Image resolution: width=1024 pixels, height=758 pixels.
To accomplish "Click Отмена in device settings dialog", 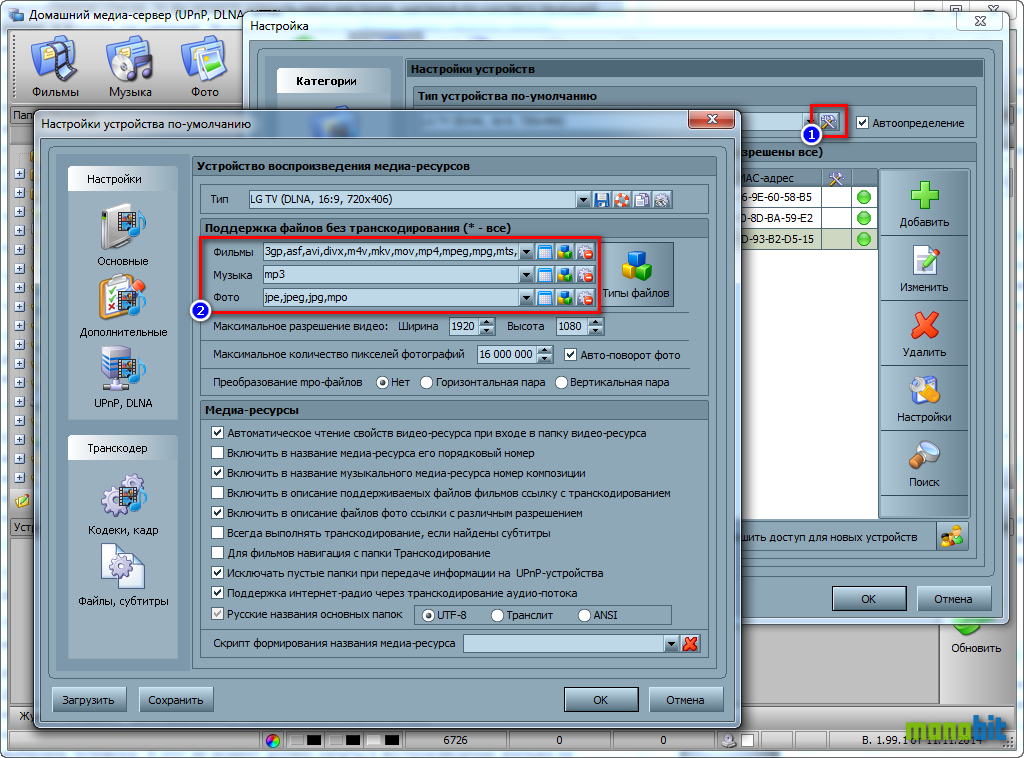I will click(685, 700).
